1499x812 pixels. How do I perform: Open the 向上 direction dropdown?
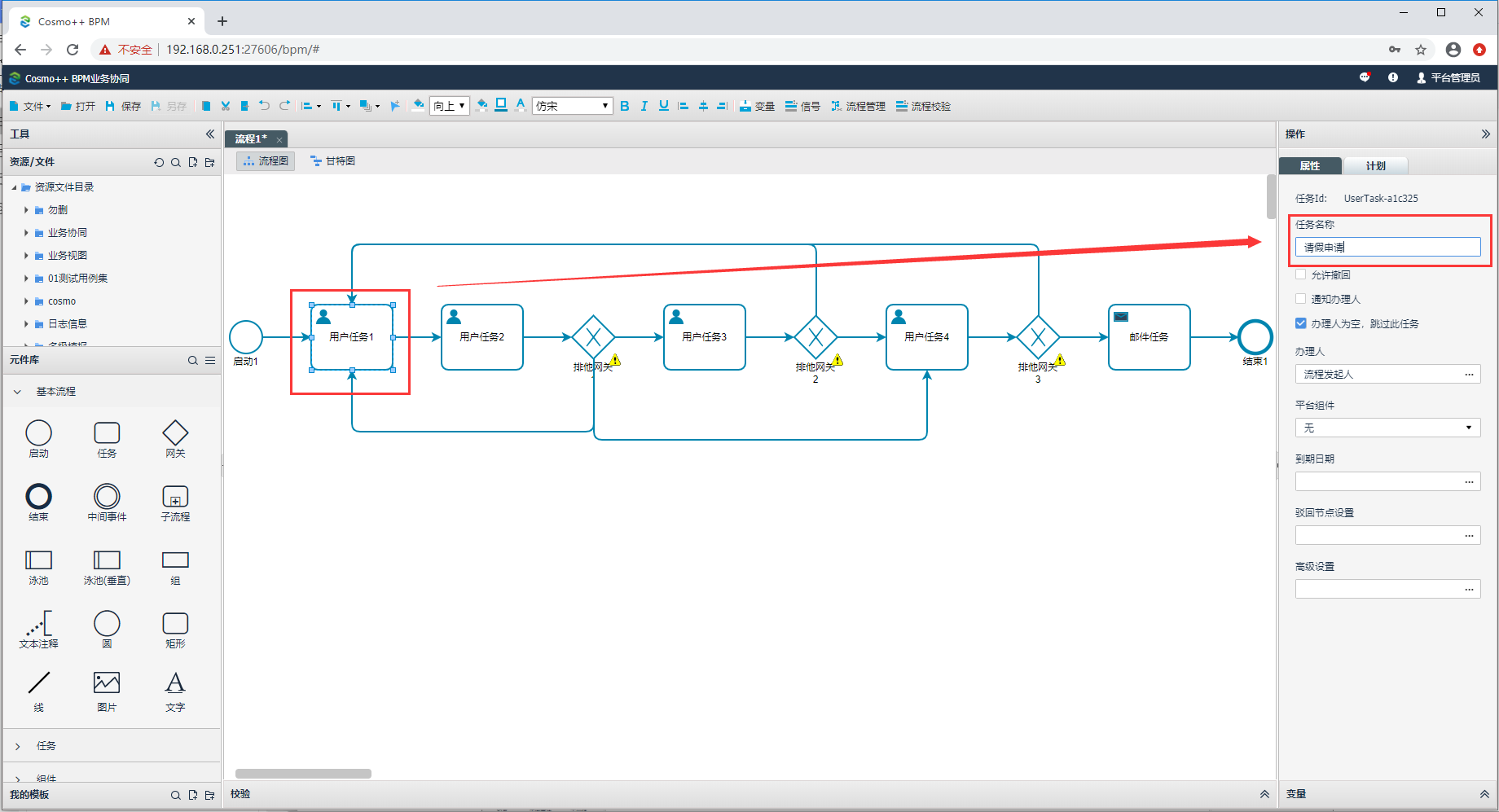450,106
